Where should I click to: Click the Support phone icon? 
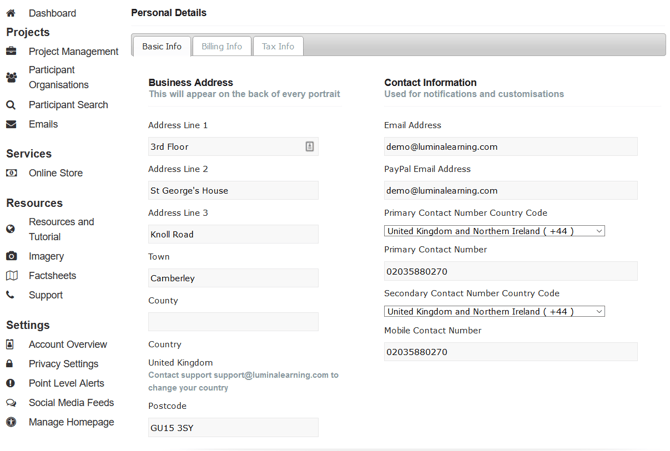tap(11, 295)
